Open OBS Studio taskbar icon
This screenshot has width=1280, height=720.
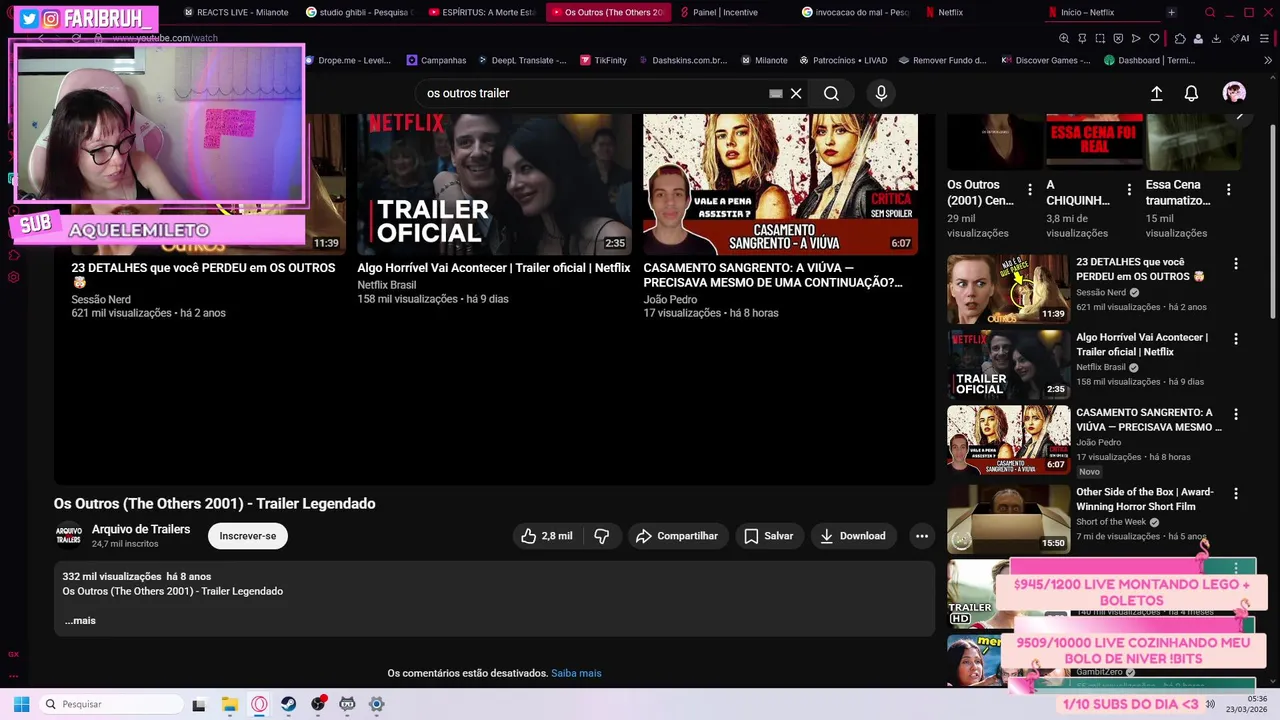click(x=318, y=704)
